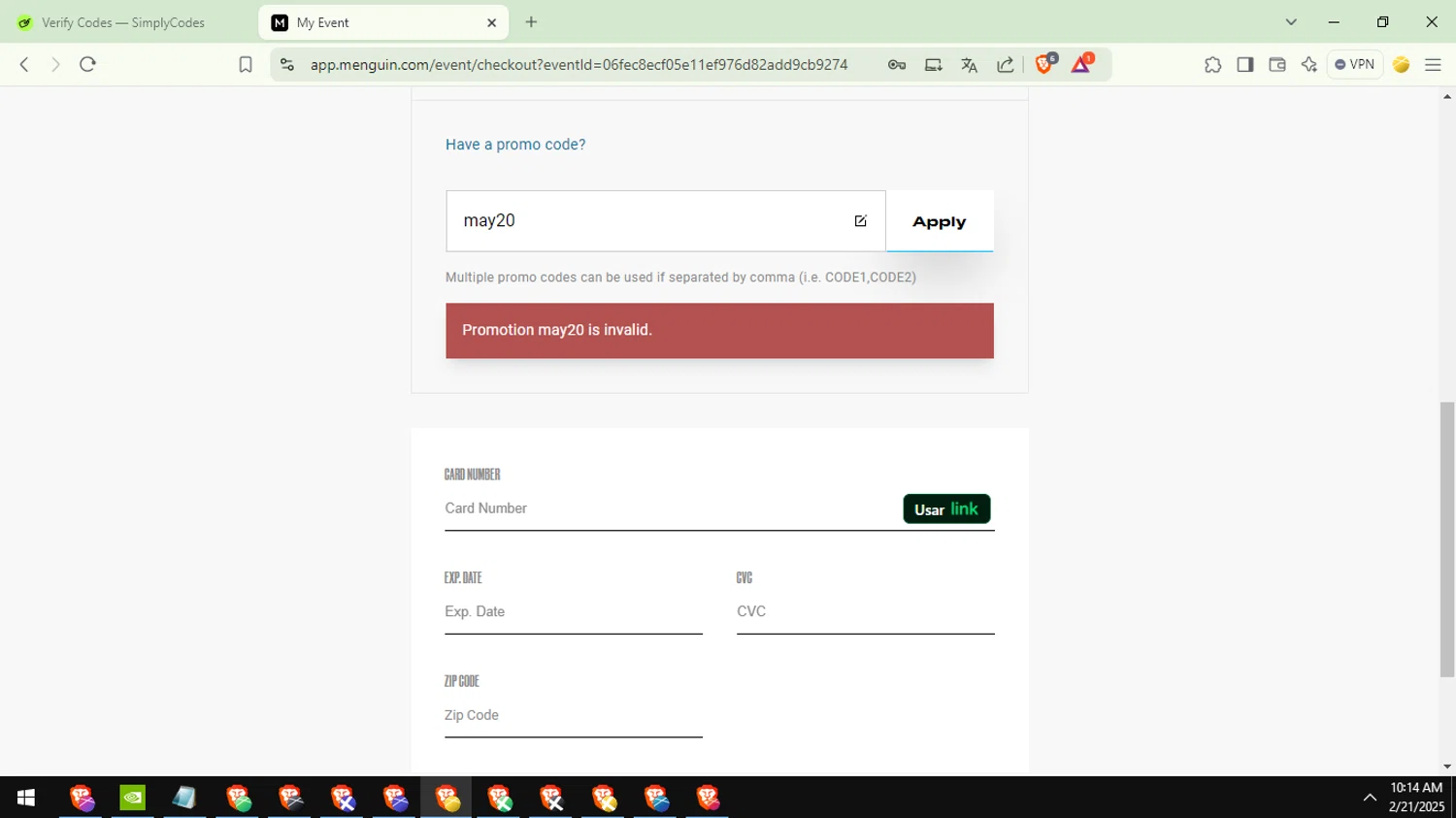This screenshot has height=818, width=1456.
Task: Click the yellow coin extension icon
Action: click(1401, 64)
